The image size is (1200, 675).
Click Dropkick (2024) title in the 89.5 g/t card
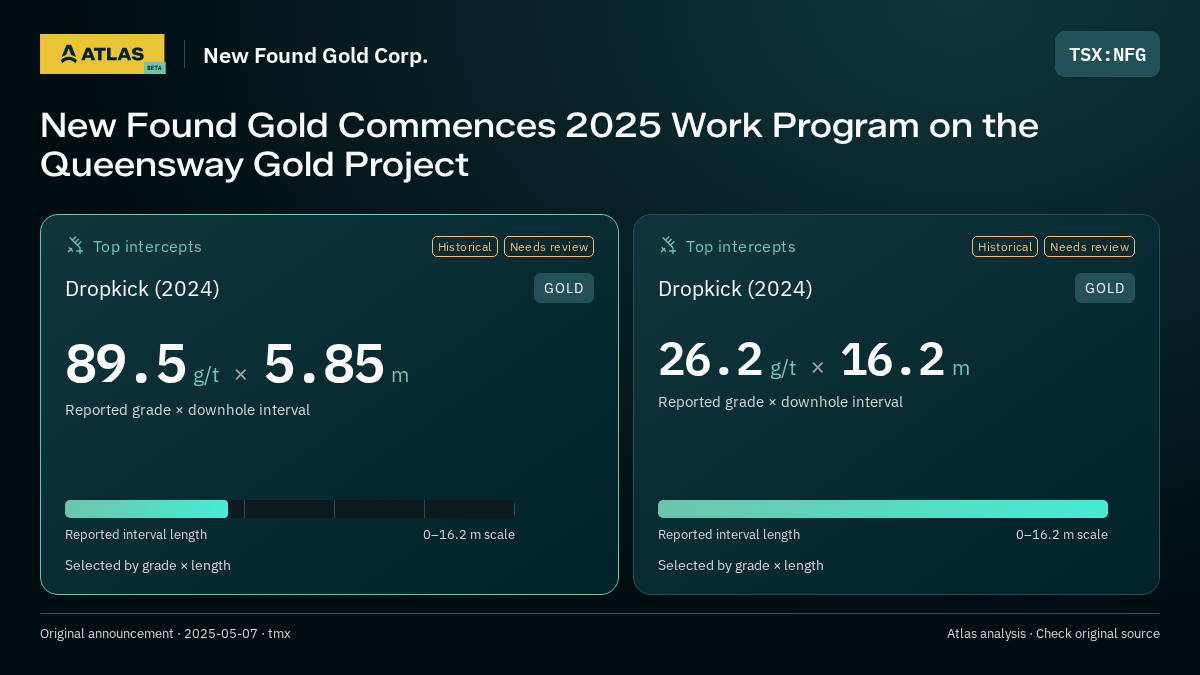point(142,289)
